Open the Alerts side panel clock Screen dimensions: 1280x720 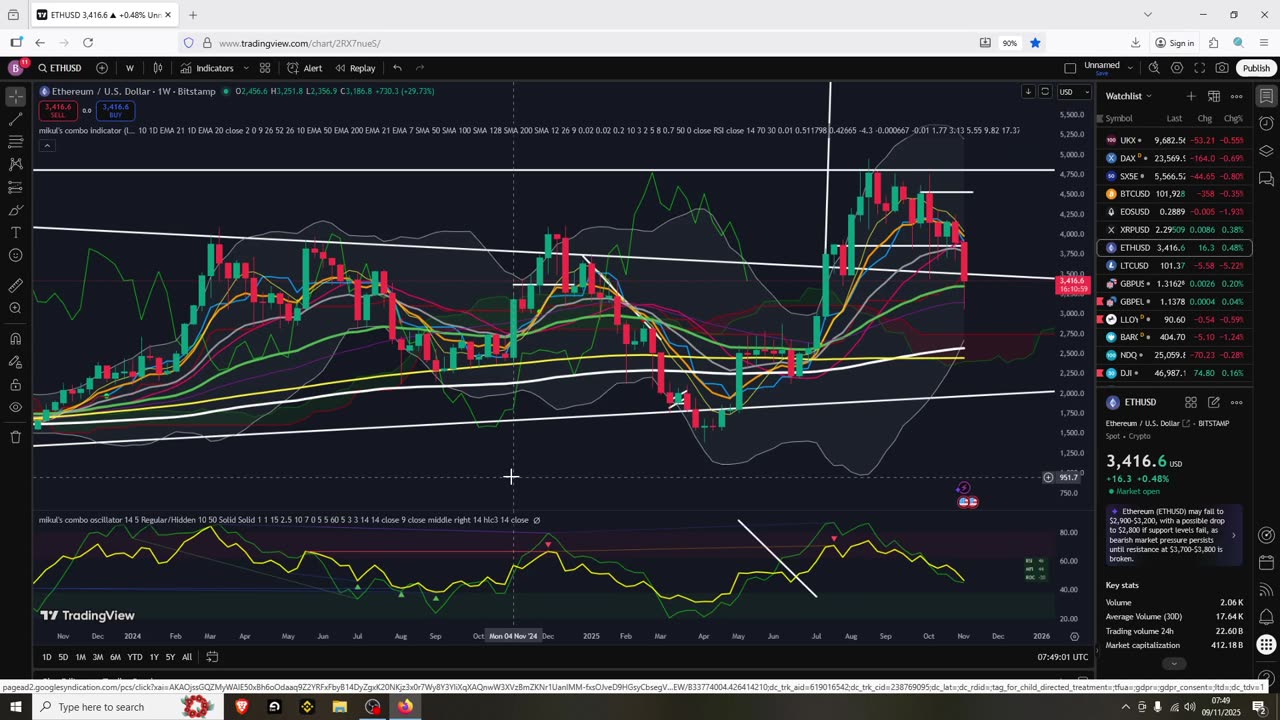pos(1266,124)
